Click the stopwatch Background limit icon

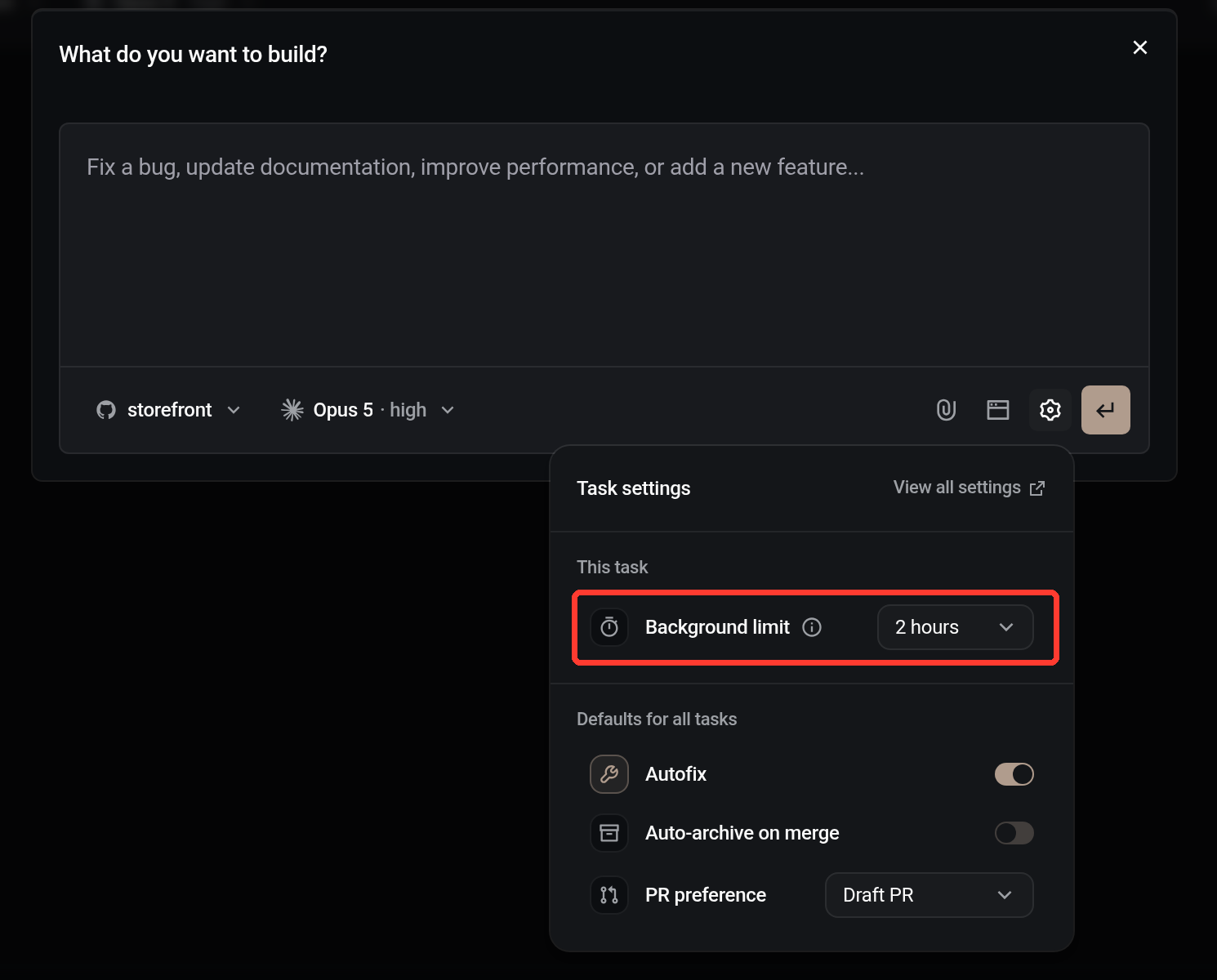[609, 627]
